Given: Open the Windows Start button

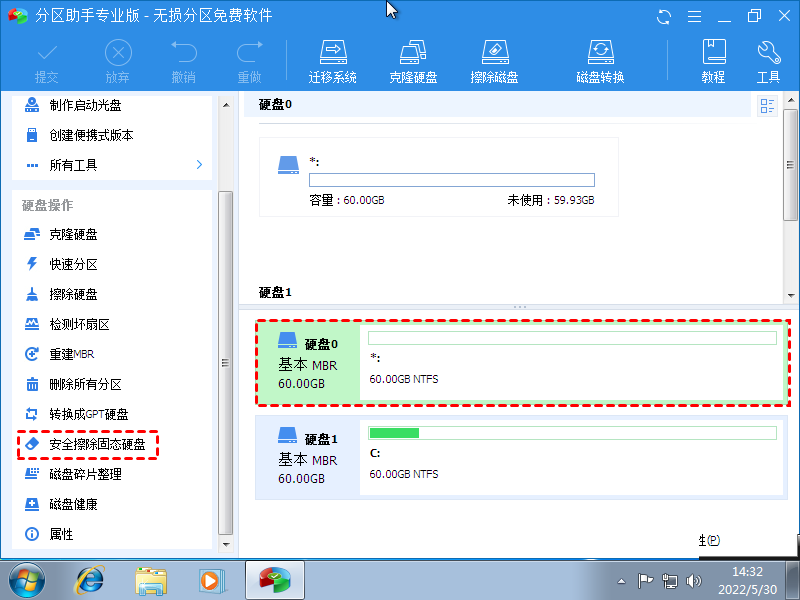Looking at the screenshot, I should (x=27, y=581).
